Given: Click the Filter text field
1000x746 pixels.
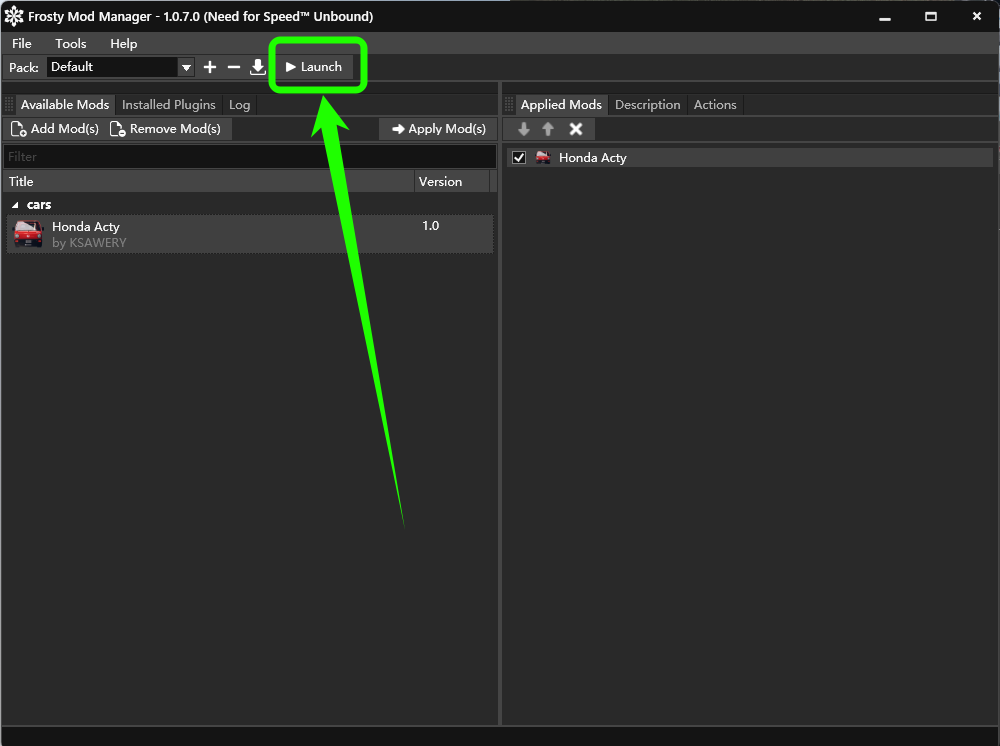Looking at the screenshot, I should [x=250, y=157].
